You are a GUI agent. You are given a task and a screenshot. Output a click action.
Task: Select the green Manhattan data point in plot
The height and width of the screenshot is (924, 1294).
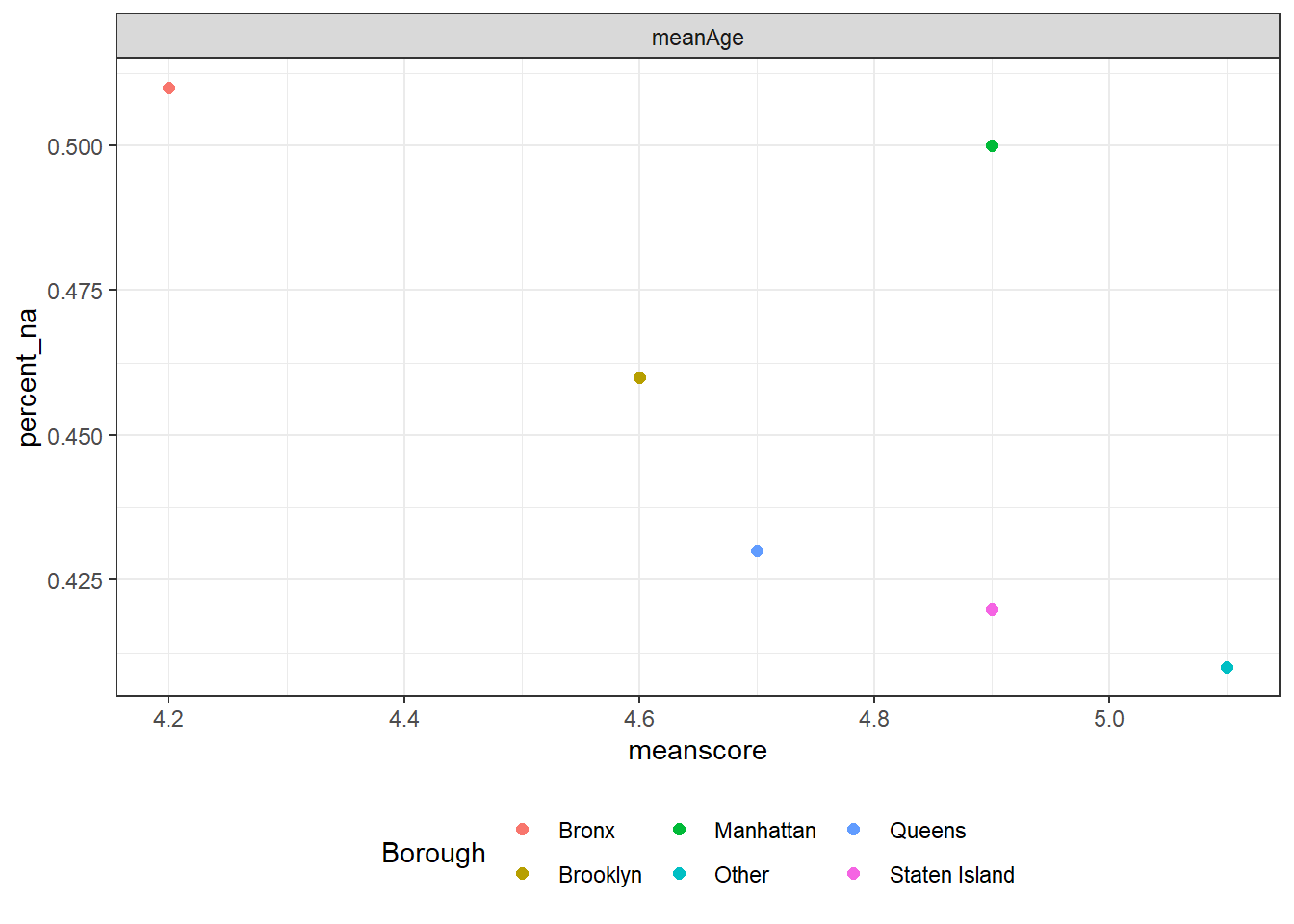coord(992,146)
